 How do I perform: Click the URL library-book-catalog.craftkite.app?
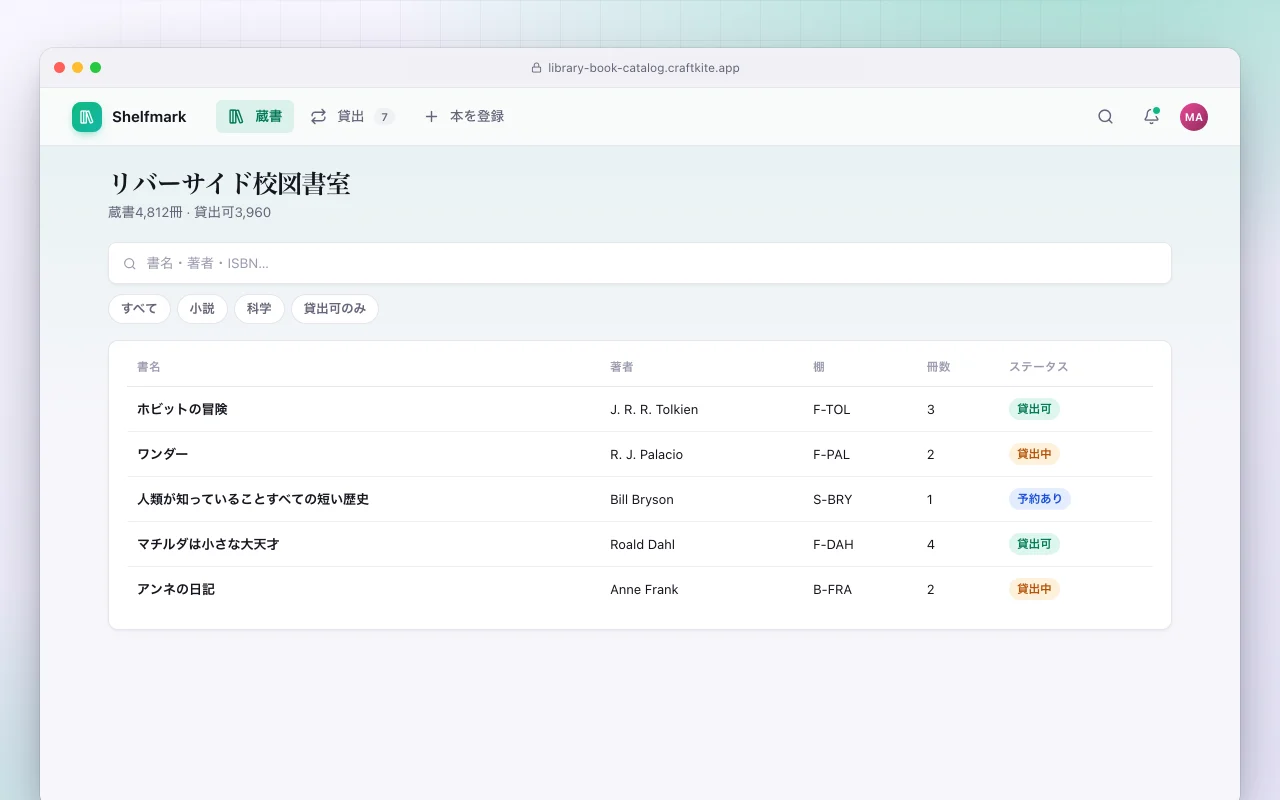[x=643, y=68]
